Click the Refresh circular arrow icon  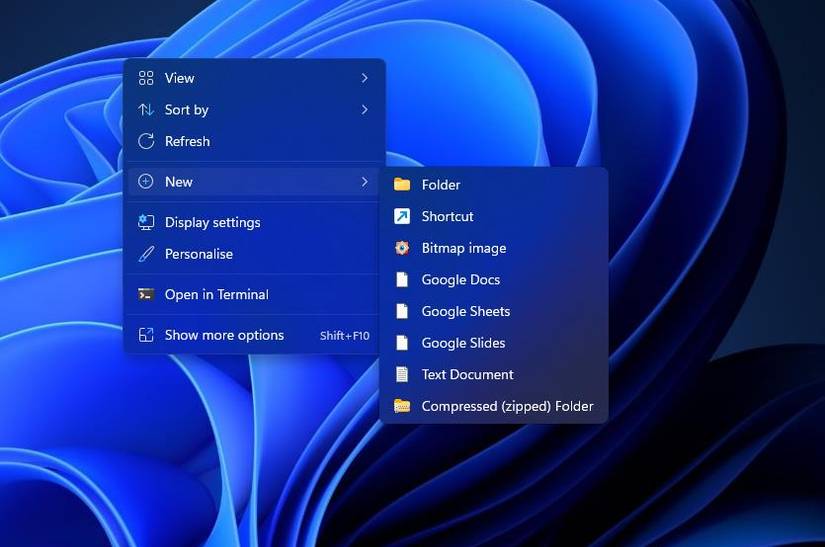click(x=146, y=141)
